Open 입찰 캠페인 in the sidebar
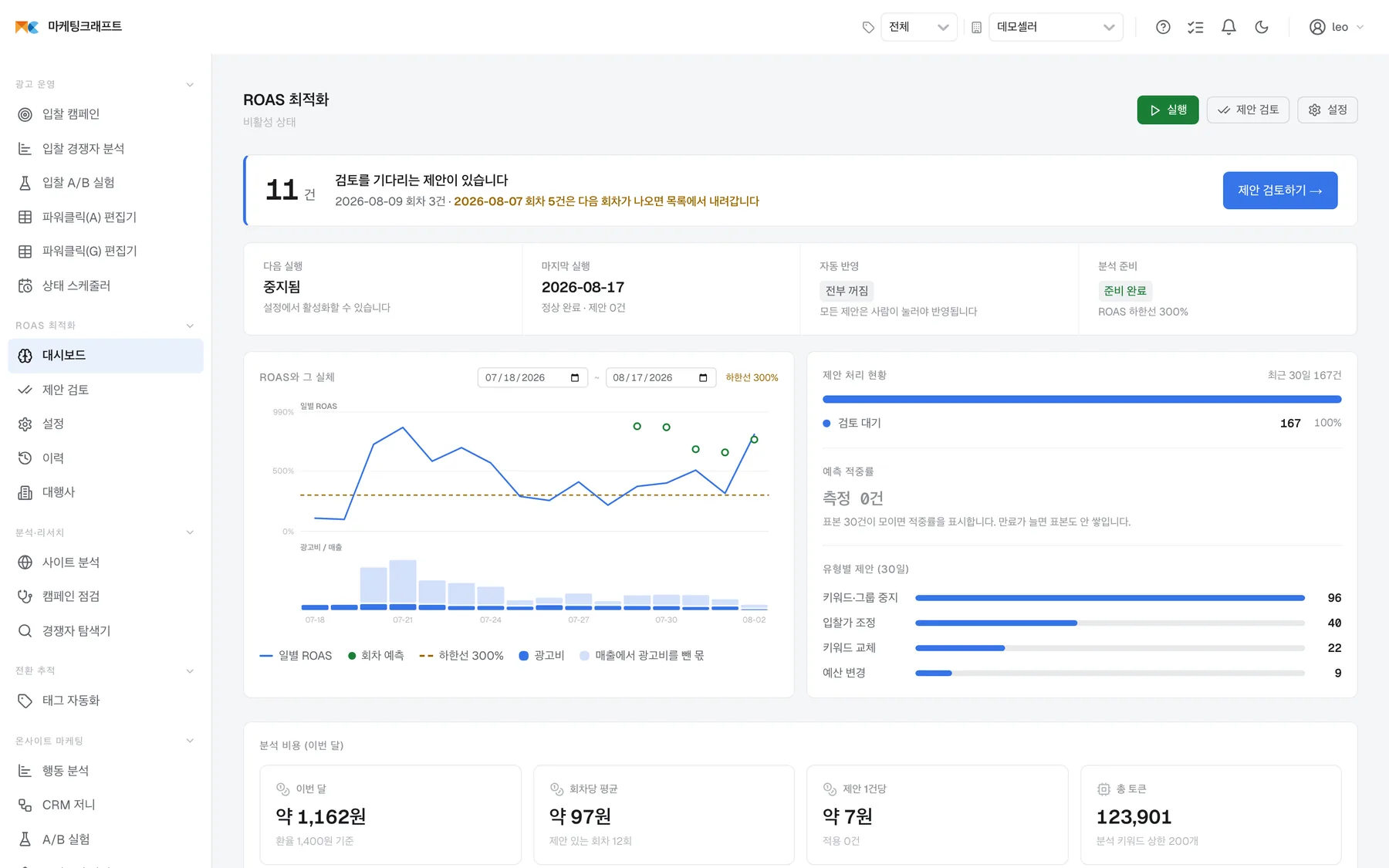 point(106,114)
